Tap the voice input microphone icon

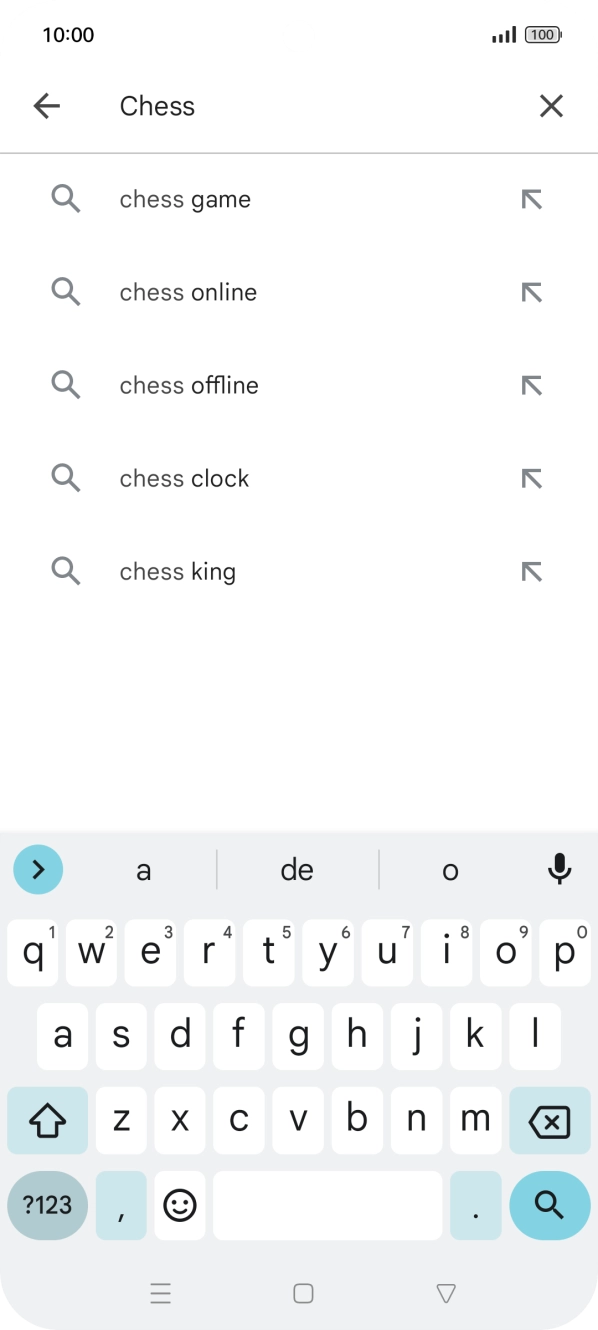pyautogui.click(x=560, y=870)
